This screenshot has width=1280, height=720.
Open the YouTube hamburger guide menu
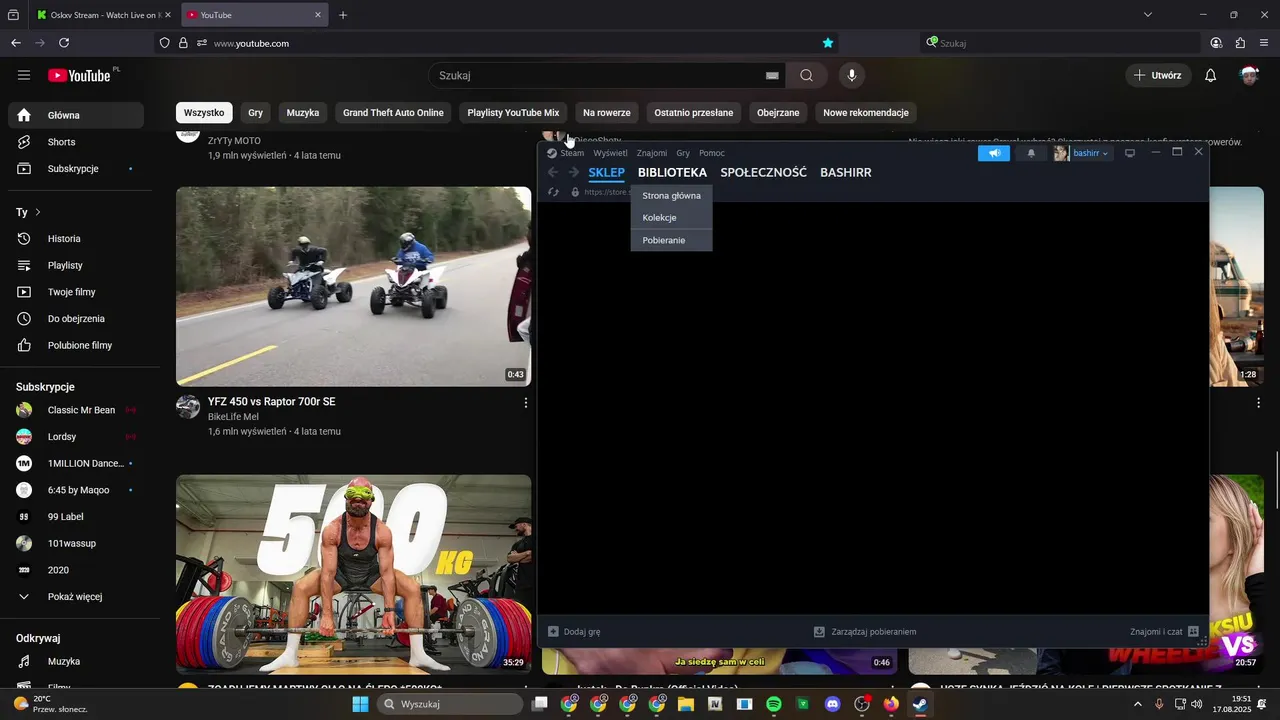pos(24,75)
